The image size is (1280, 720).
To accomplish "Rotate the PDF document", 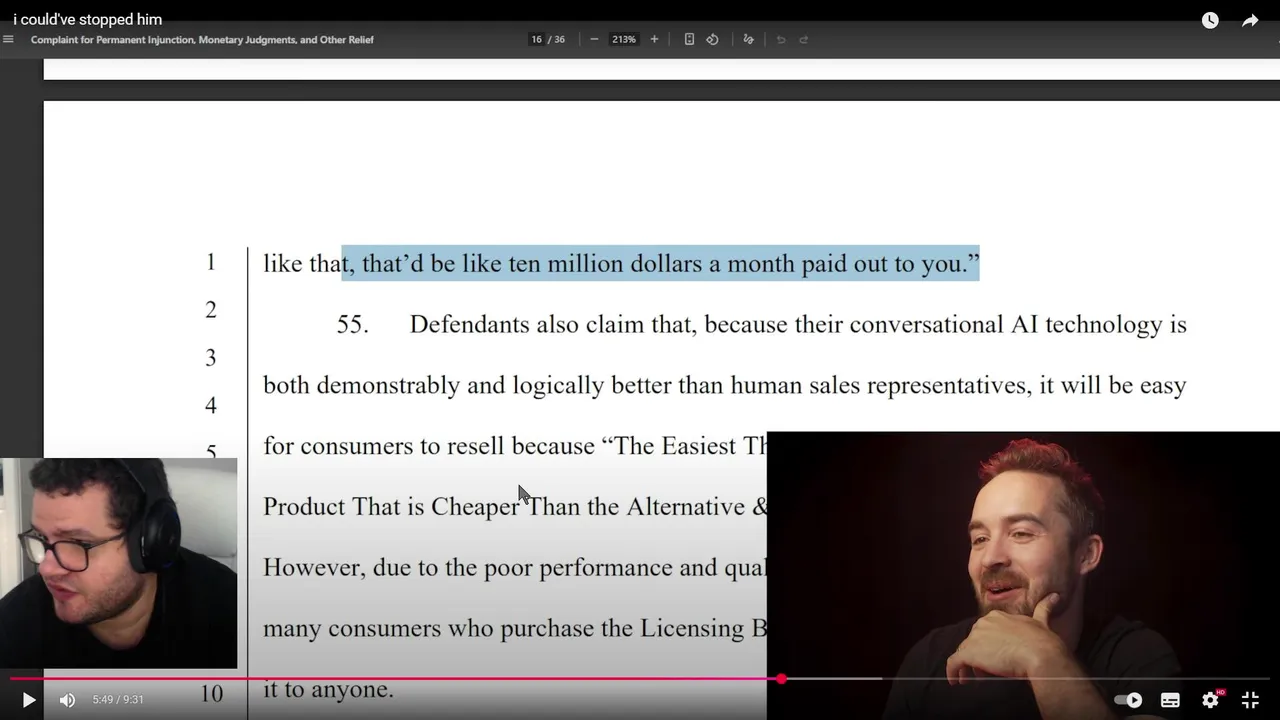I will point(712,39).
